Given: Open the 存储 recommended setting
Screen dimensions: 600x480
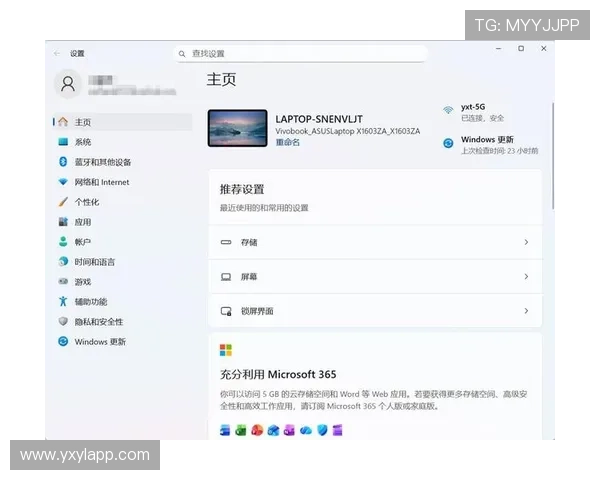Looking at the screenshot, I should (375, 242).
